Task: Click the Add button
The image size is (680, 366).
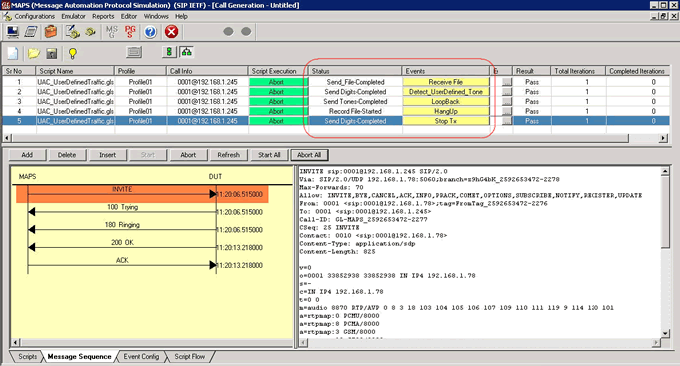Action: point(27,155)
